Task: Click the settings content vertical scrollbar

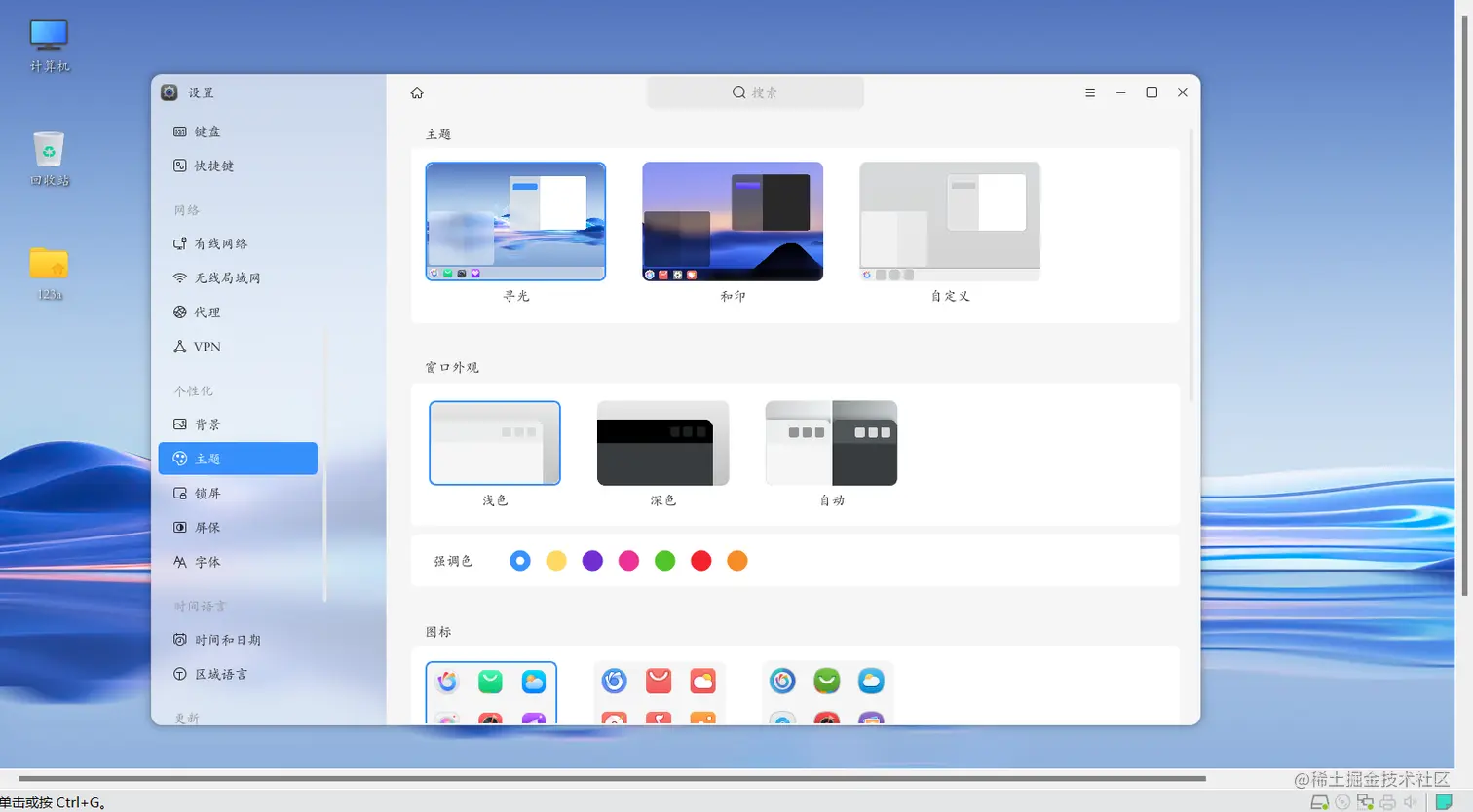Action: [1190, 265]
